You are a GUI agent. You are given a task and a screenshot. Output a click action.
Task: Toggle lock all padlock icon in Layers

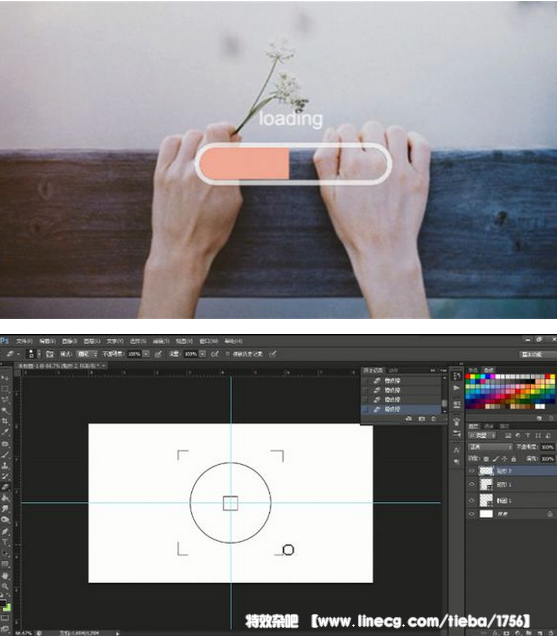coord(514,459)
